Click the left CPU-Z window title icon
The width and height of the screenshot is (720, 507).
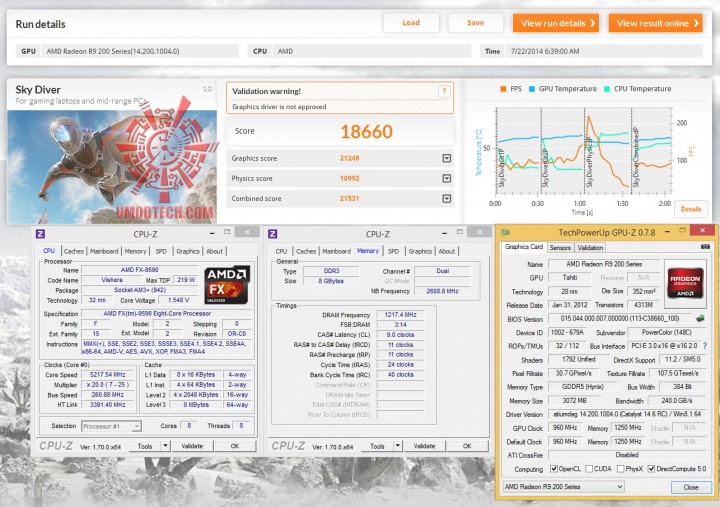coord(40,234)
